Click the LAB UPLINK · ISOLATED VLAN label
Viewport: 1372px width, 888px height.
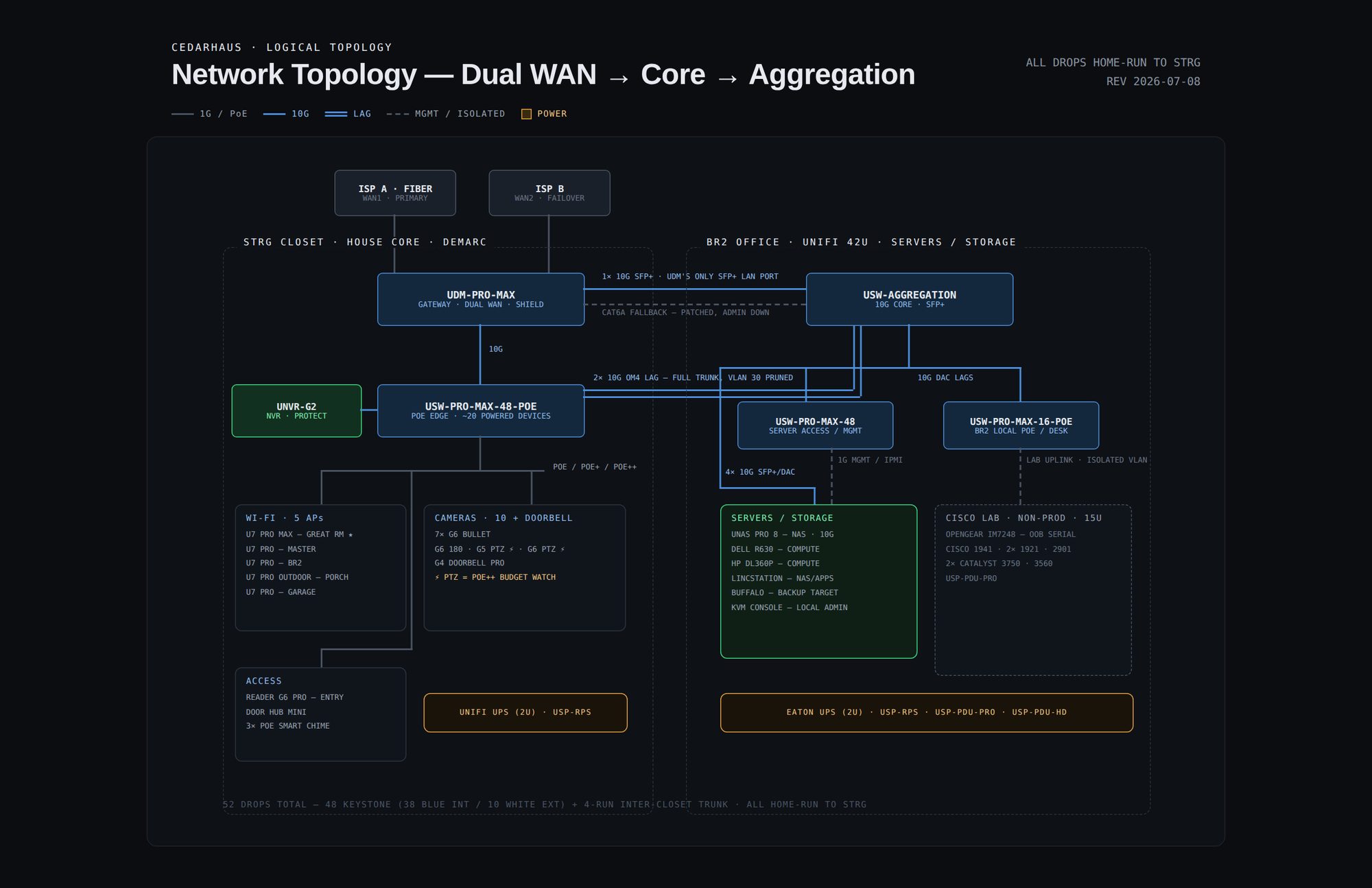click(x=1087, y=460)
